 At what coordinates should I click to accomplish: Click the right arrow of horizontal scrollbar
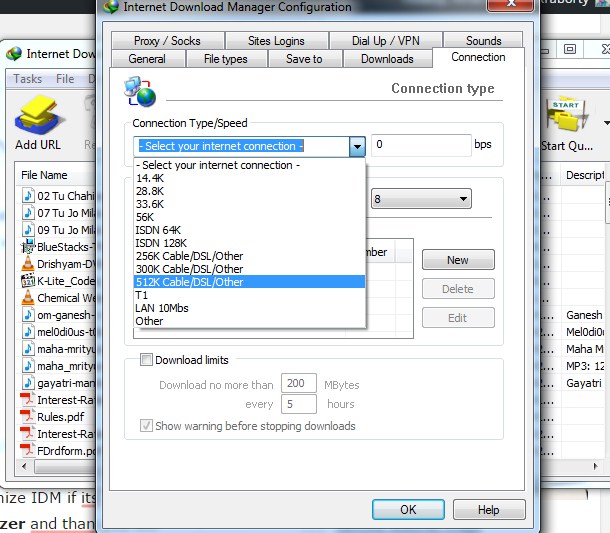595,466
